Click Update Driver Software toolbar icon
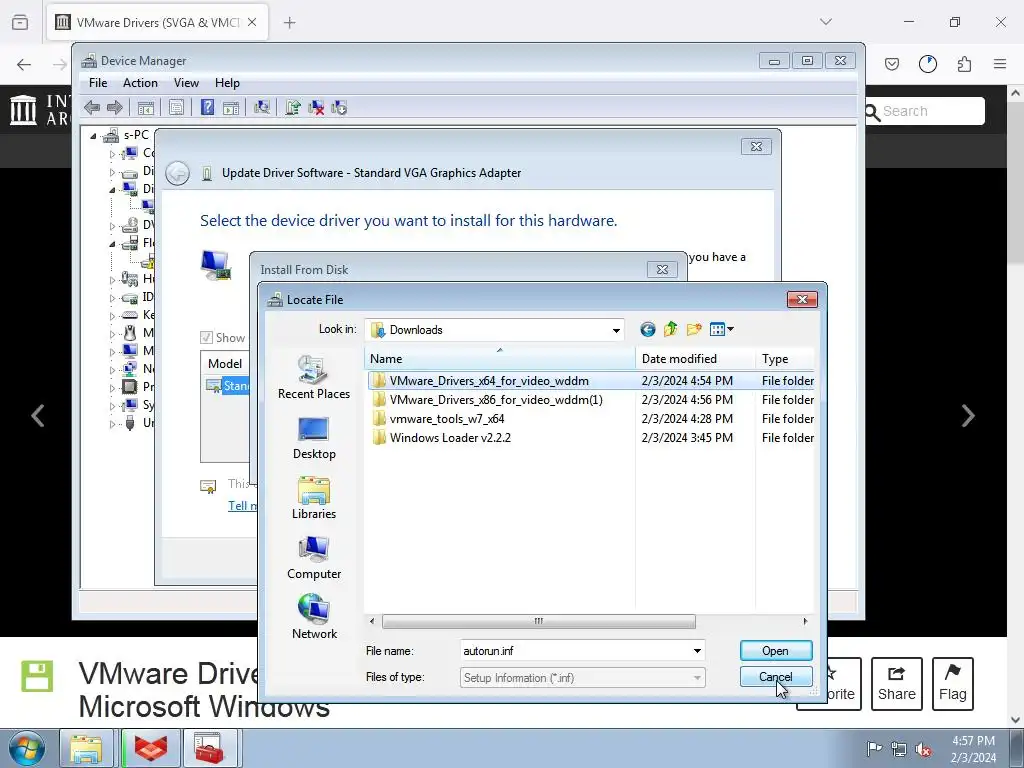Image resolution: width=1024 pixels, height=768 pixels. (293, 108)
